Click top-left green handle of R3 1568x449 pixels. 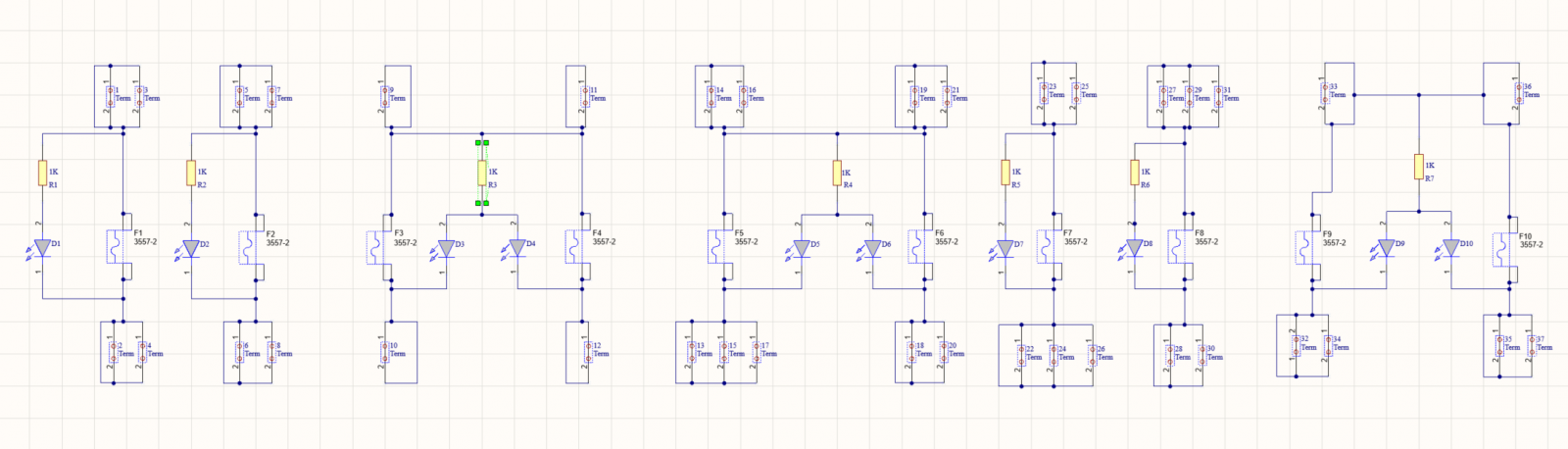coord(478,143)
